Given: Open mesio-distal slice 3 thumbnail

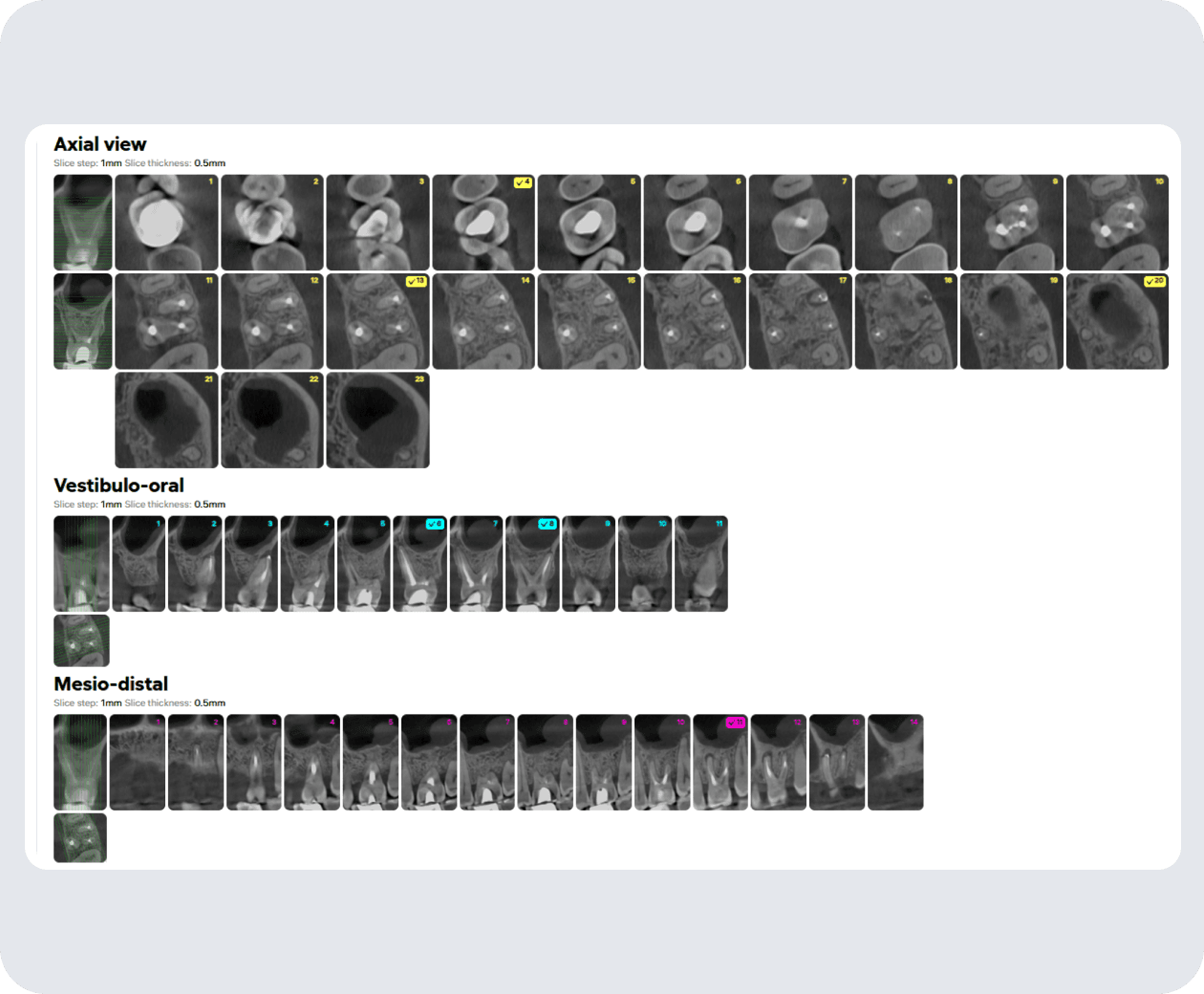Looking at the screenshot, I should point(254,763).
